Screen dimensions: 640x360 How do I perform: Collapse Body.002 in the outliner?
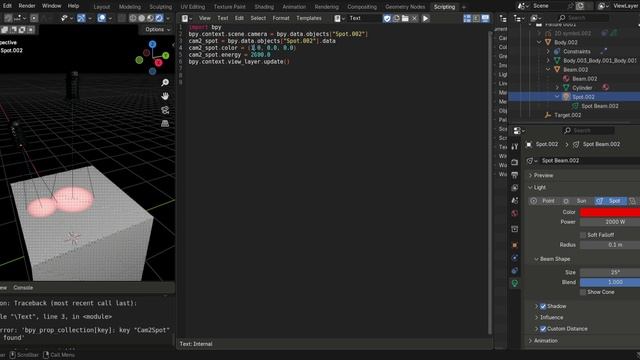(539, 42)
